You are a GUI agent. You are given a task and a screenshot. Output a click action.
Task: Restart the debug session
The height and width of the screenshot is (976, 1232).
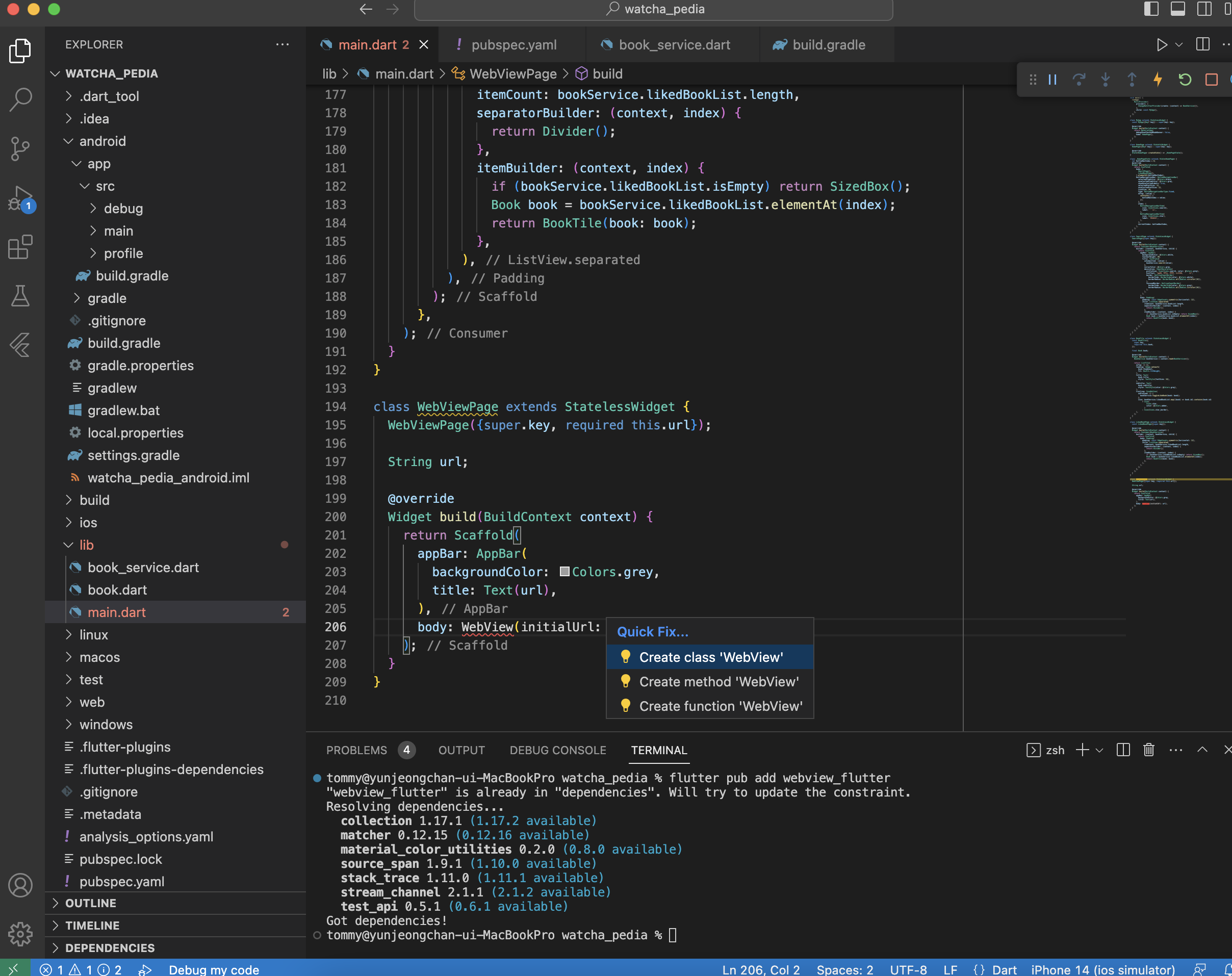1185,80
